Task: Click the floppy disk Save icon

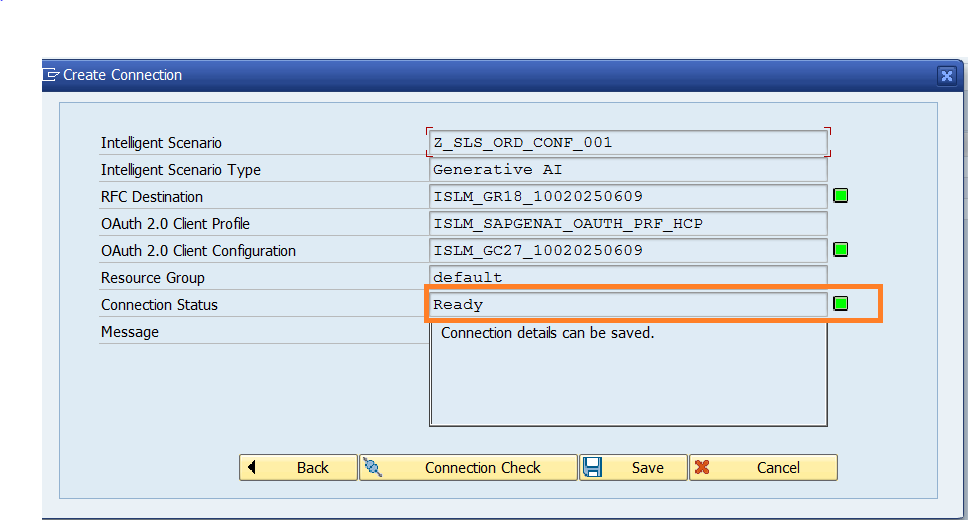Action: (x=592, y=467)
